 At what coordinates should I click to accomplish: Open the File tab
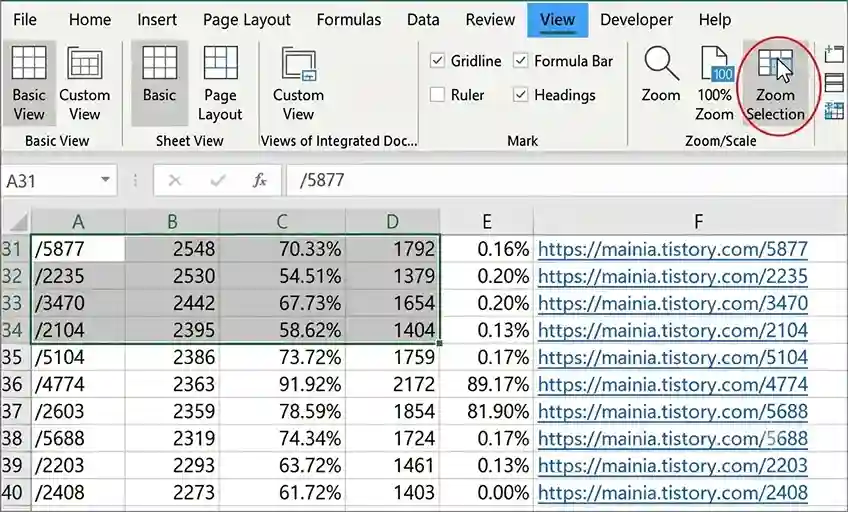click(25, 20)
